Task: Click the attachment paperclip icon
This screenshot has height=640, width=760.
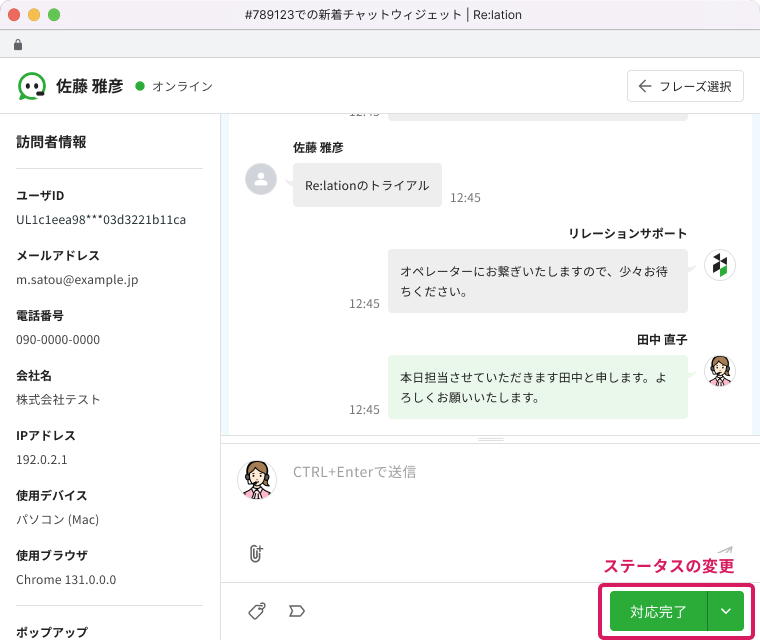Action: [x=256, y=552]
